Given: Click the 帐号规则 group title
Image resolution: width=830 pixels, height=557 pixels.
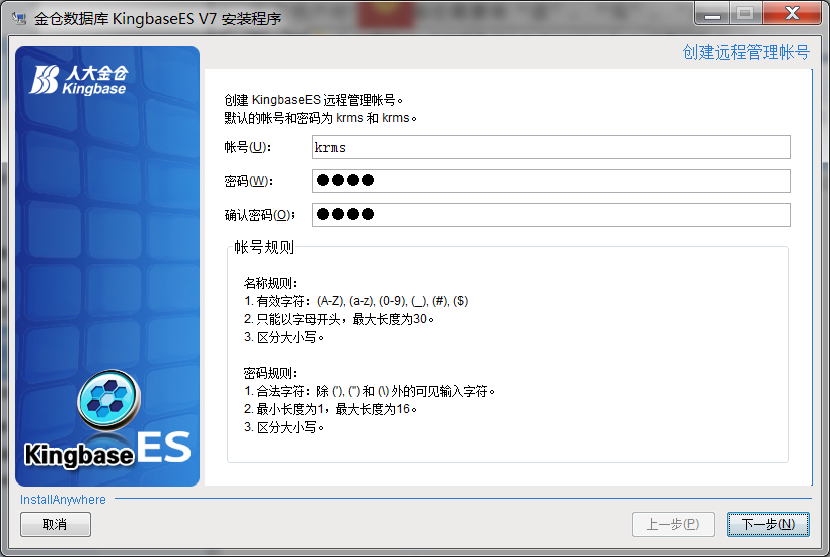Looking at the screenshot, I should (264, 247).
